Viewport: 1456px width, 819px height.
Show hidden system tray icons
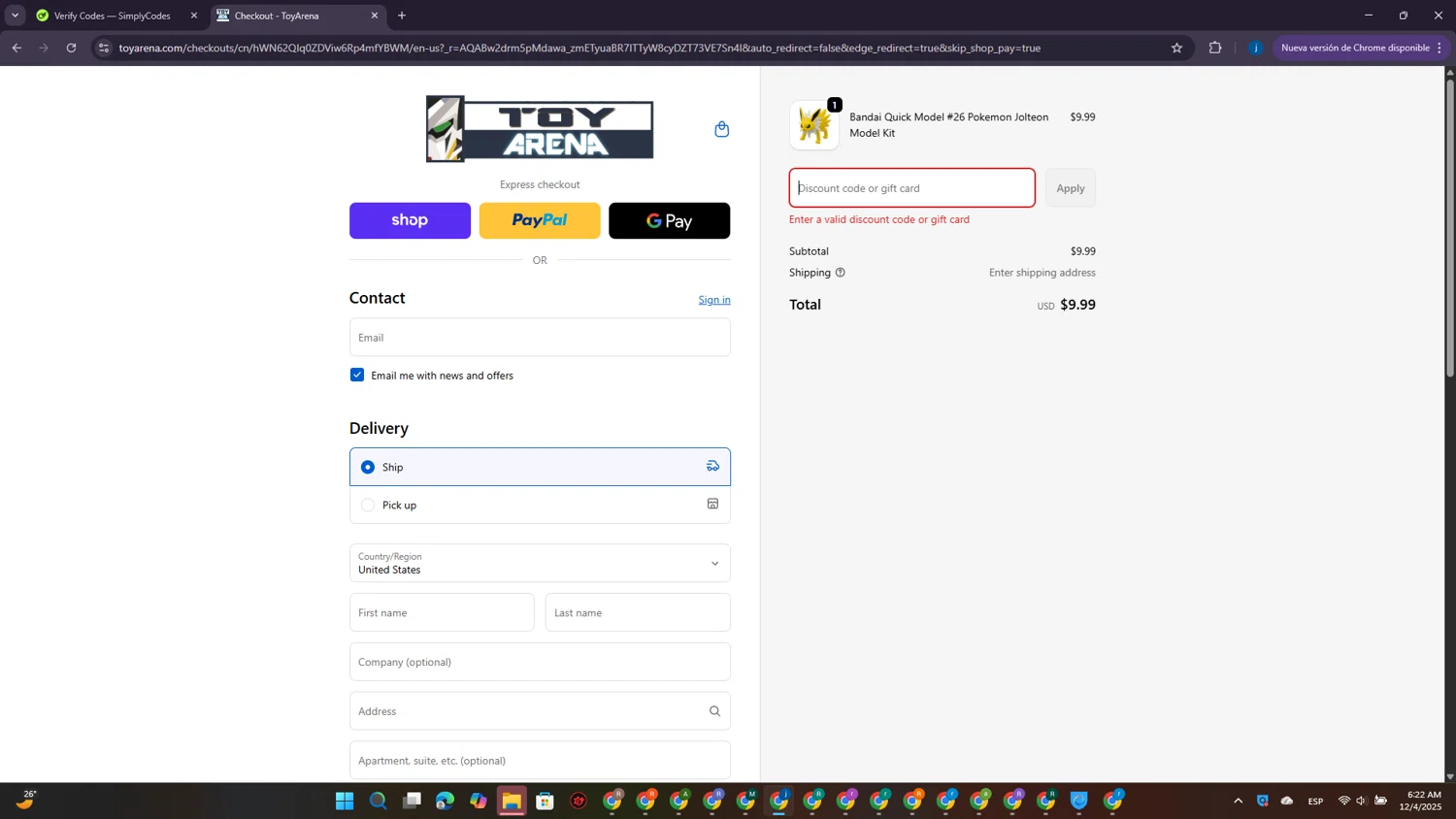tap(1238, 801)
